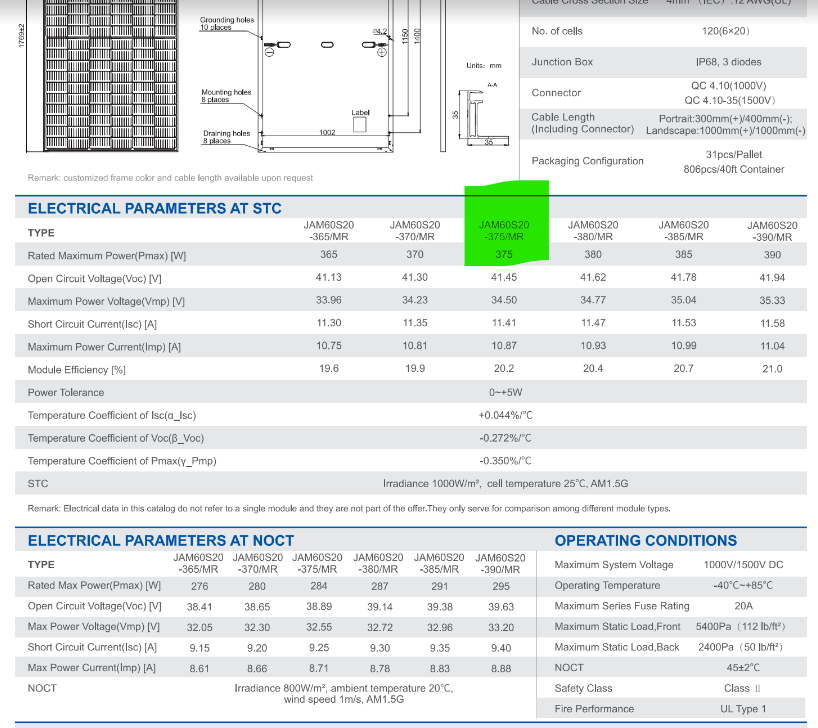The height and width of the screenshot is (728, 818).
Task: Click the Power Tolerance value 0~+5W
Action: click(x=505, y=393)
